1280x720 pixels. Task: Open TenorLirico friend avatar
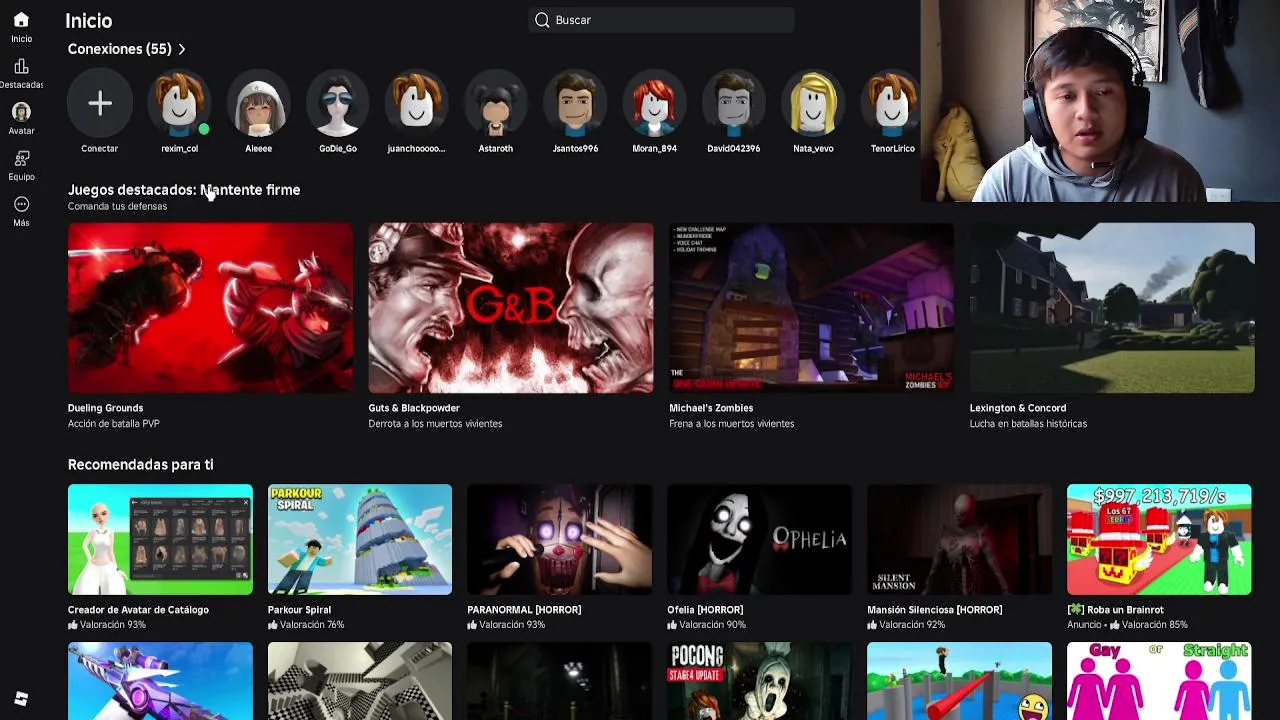click(892, 104)
